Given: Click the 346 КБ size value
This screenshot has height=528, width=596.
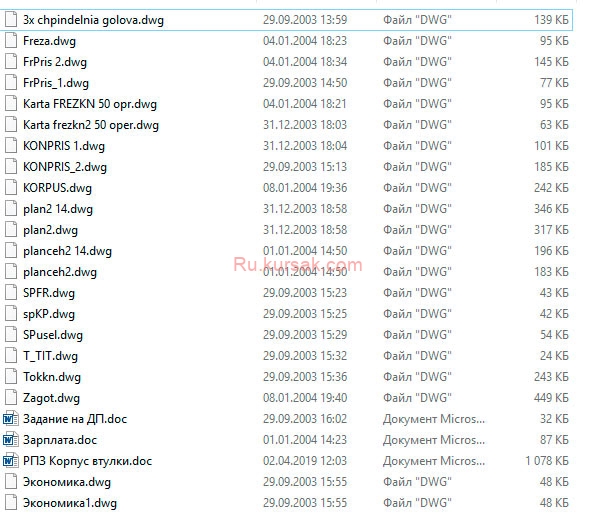Looking at the screenshot, I should pos(551,208).
